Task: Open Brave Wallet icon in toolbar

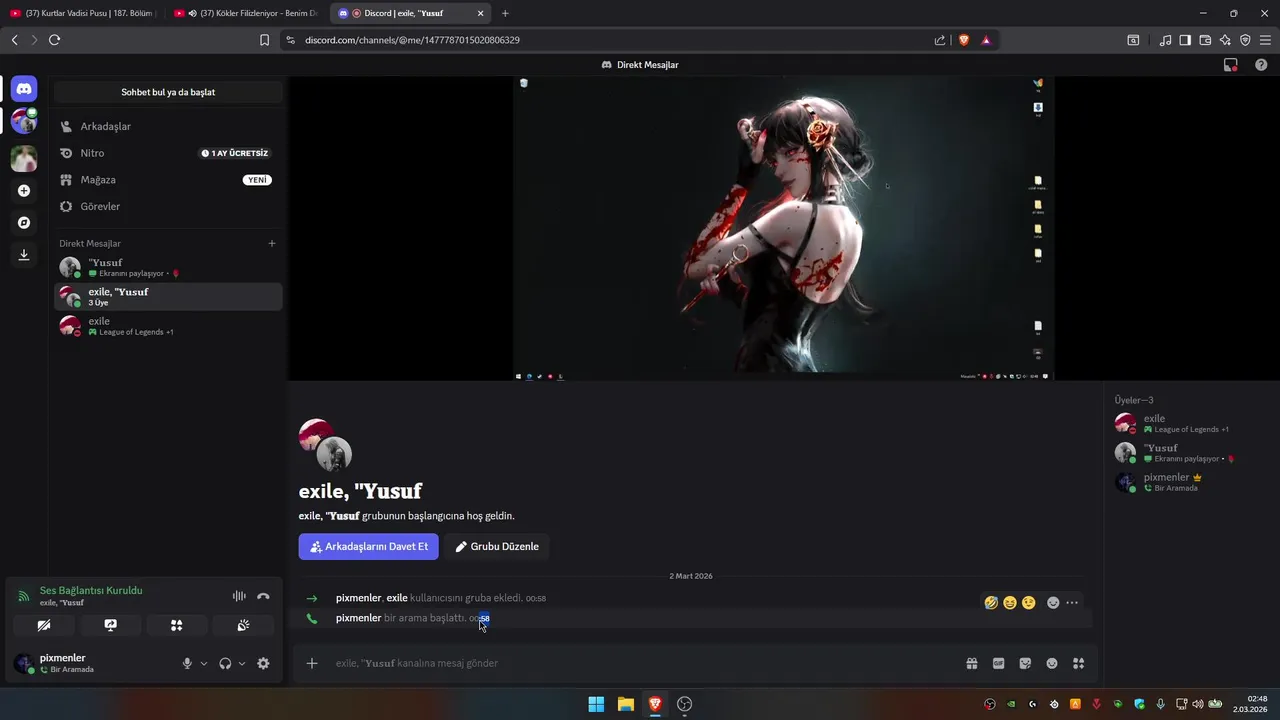Action: pos(1205,40)
